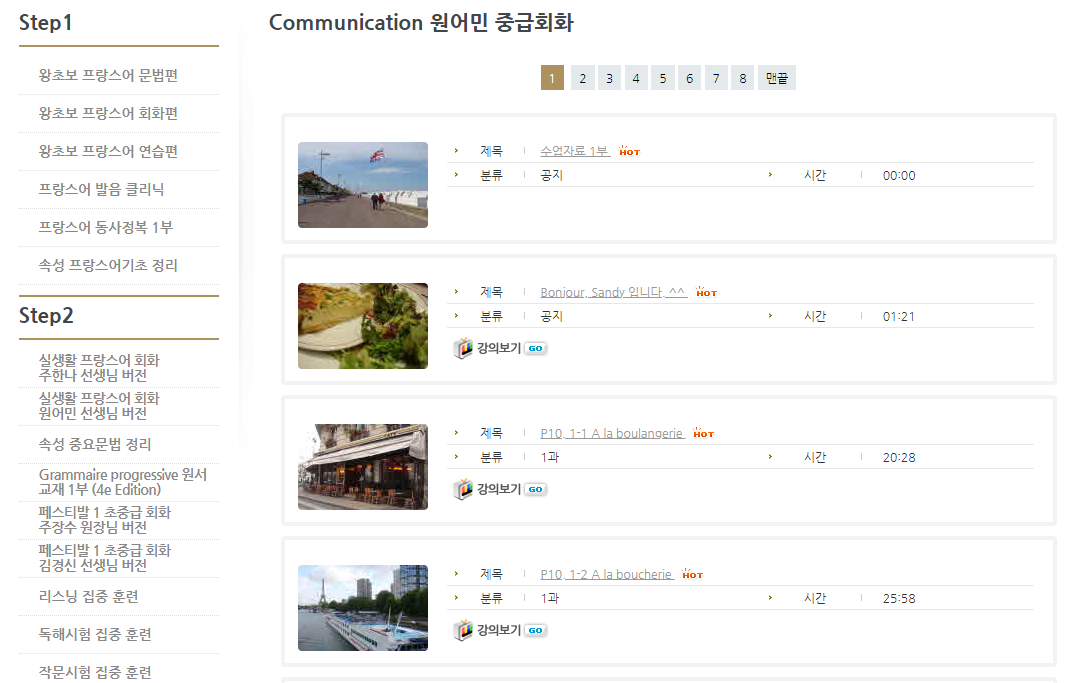Open lecture viewer icon for A la boulangerie

(463, 489)
